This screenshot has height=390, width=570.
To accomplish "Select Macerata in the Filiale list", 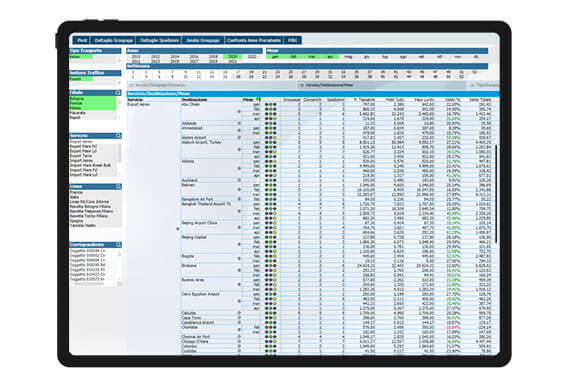I will [93, 113].
